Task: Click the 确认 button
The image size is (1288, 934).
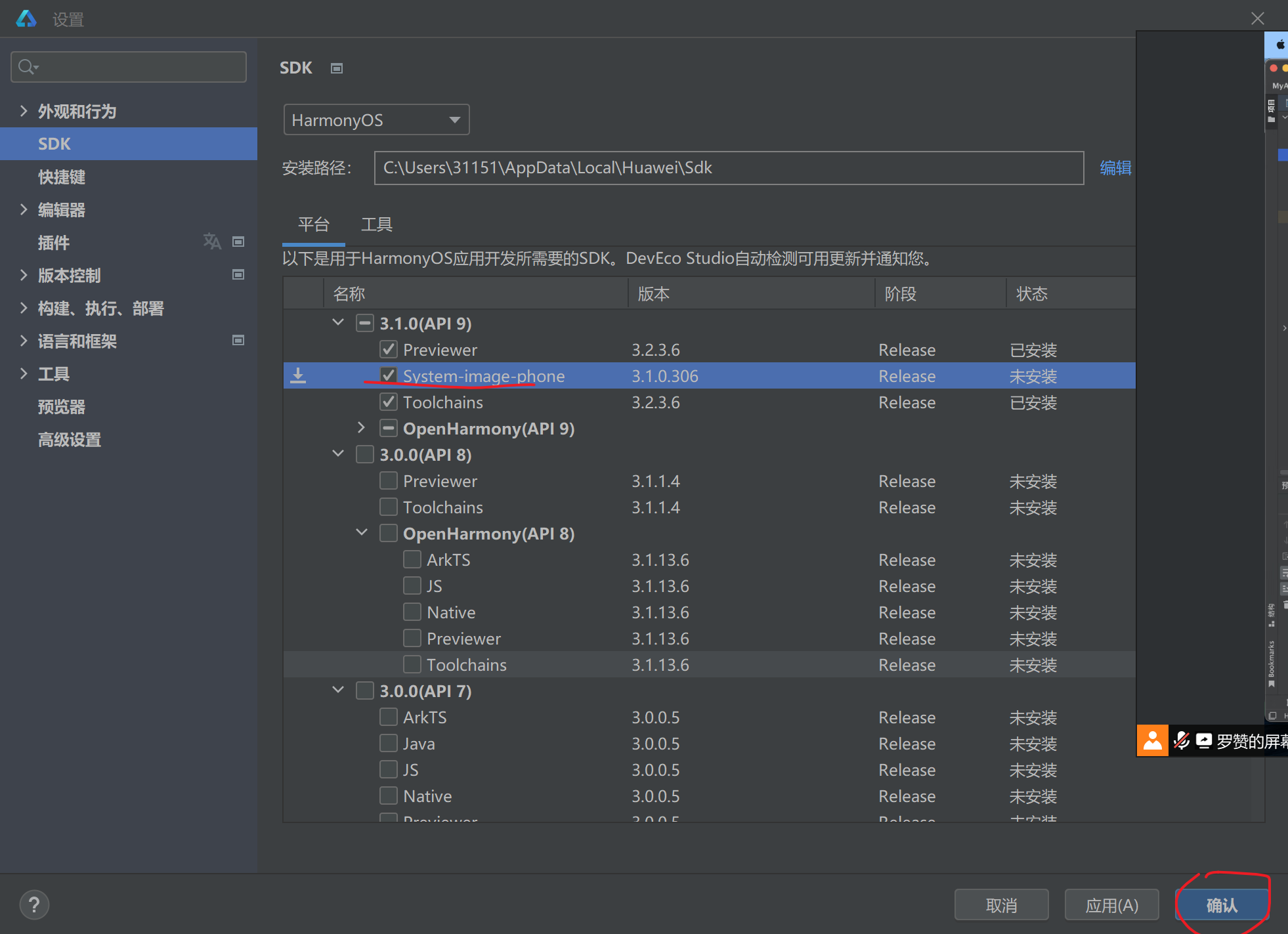Action: click(x=1222, y=905)
